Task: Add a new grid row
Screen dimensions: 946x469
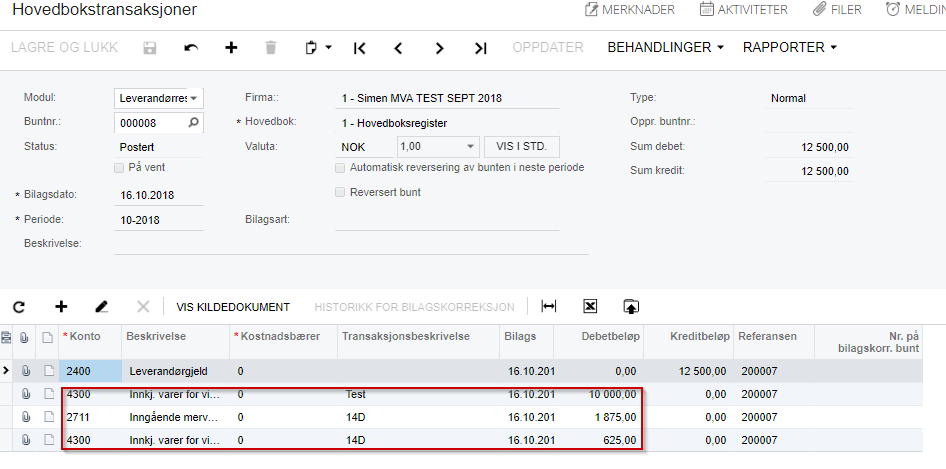Action: [x=61, y=307]
